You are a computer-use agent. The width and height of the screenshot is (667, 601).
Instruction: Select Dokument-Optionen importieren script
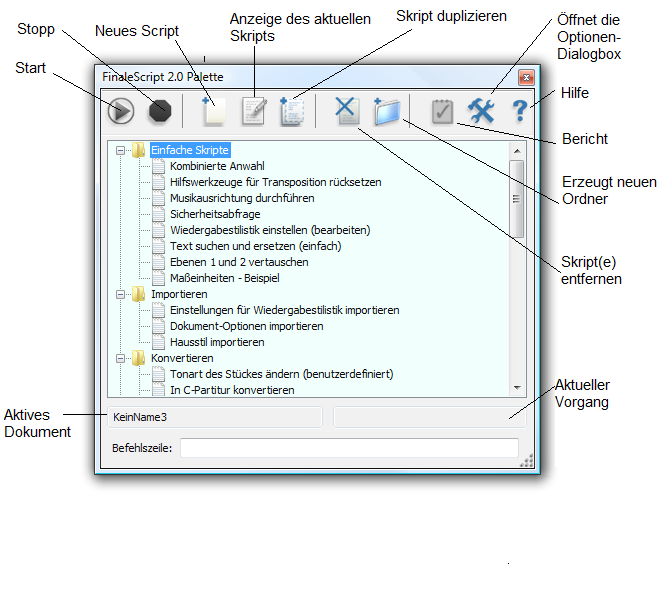coord(247,326)
